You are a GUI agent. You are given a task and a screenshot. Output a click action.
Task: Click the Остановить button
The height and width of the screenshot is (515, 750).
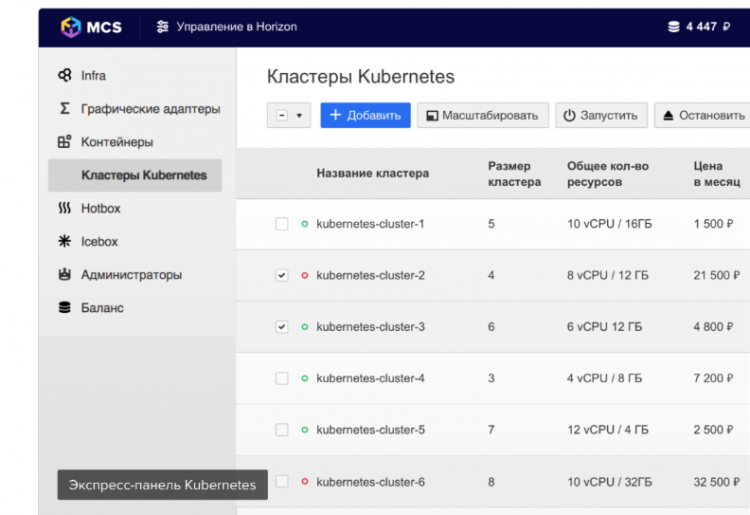702,115
